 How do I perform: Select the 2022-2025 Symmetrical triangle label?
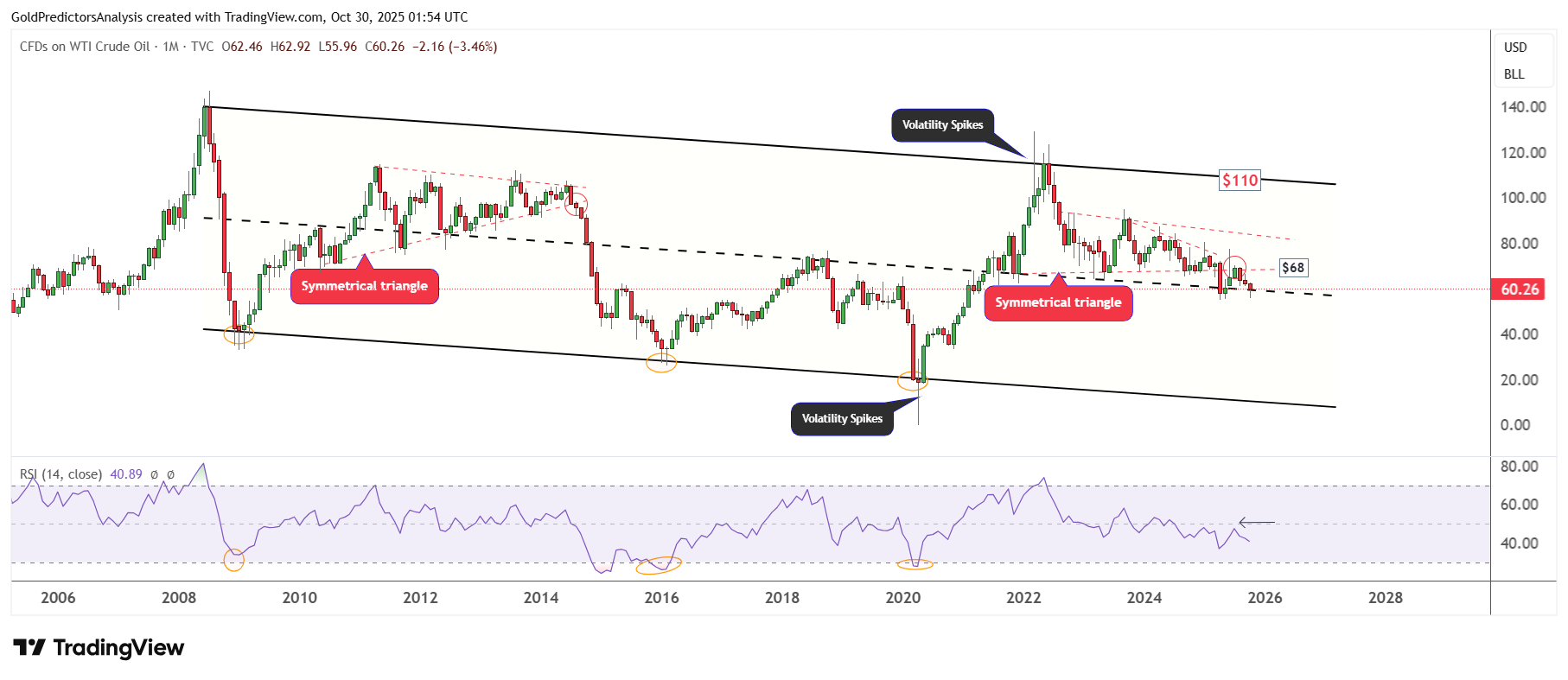tap(1058, 302)
